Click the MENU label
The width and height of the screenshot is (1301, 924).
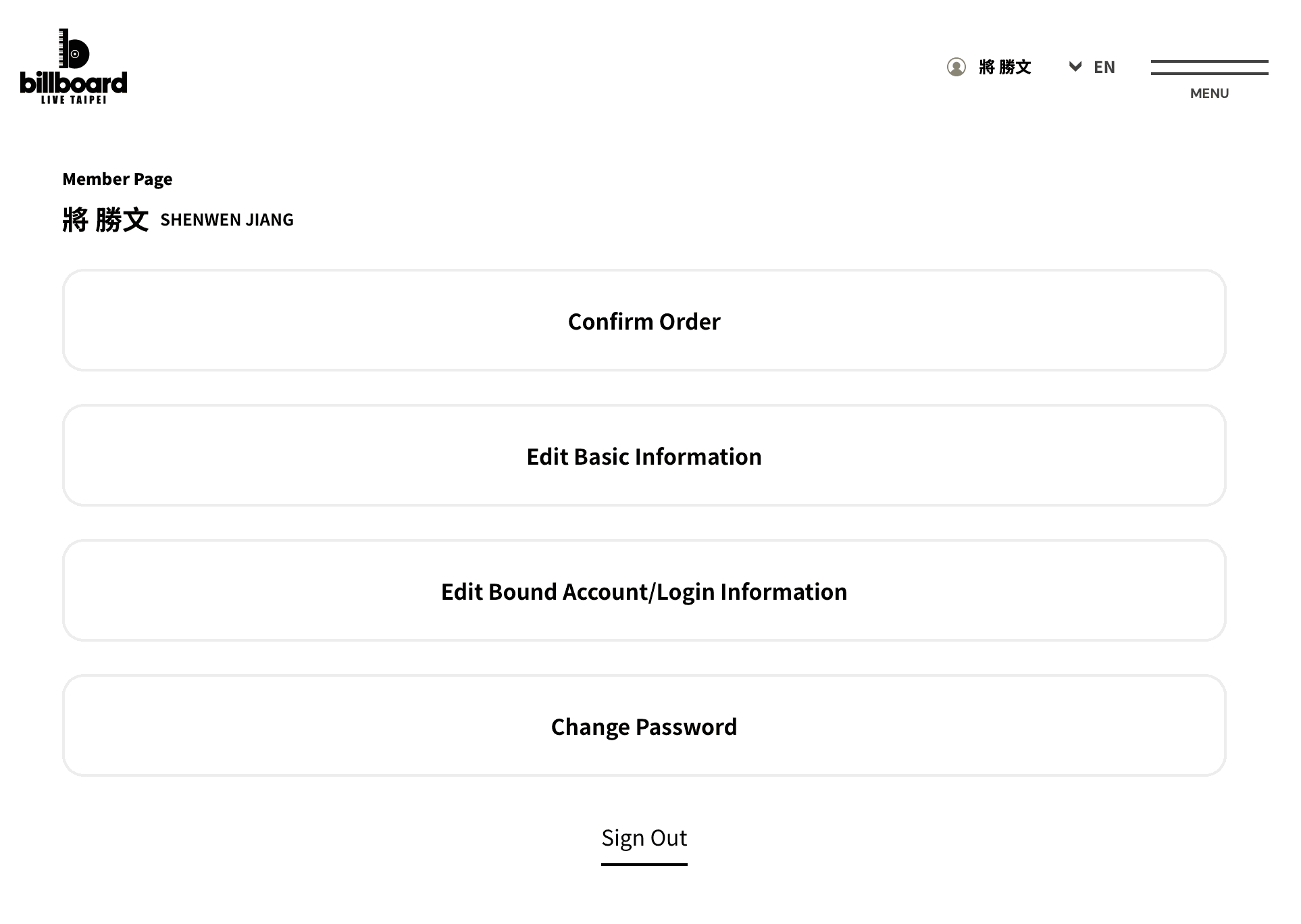click(x=1209, y=93)
